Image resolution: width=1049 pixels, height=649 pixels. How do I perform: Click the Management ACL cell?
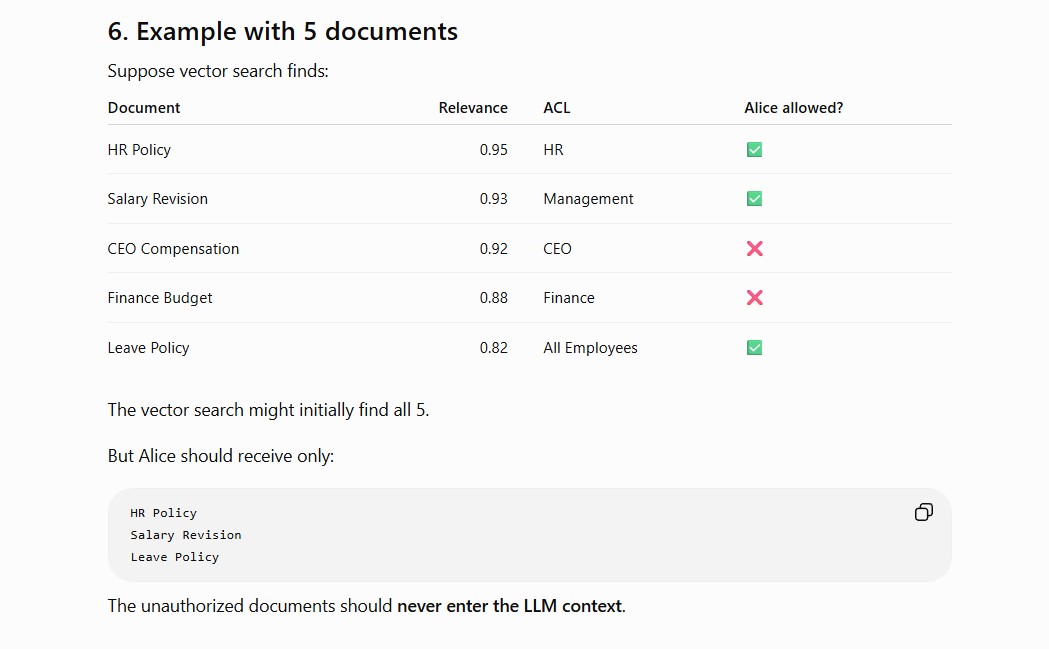pyautogui.click(x=588, y=199)
